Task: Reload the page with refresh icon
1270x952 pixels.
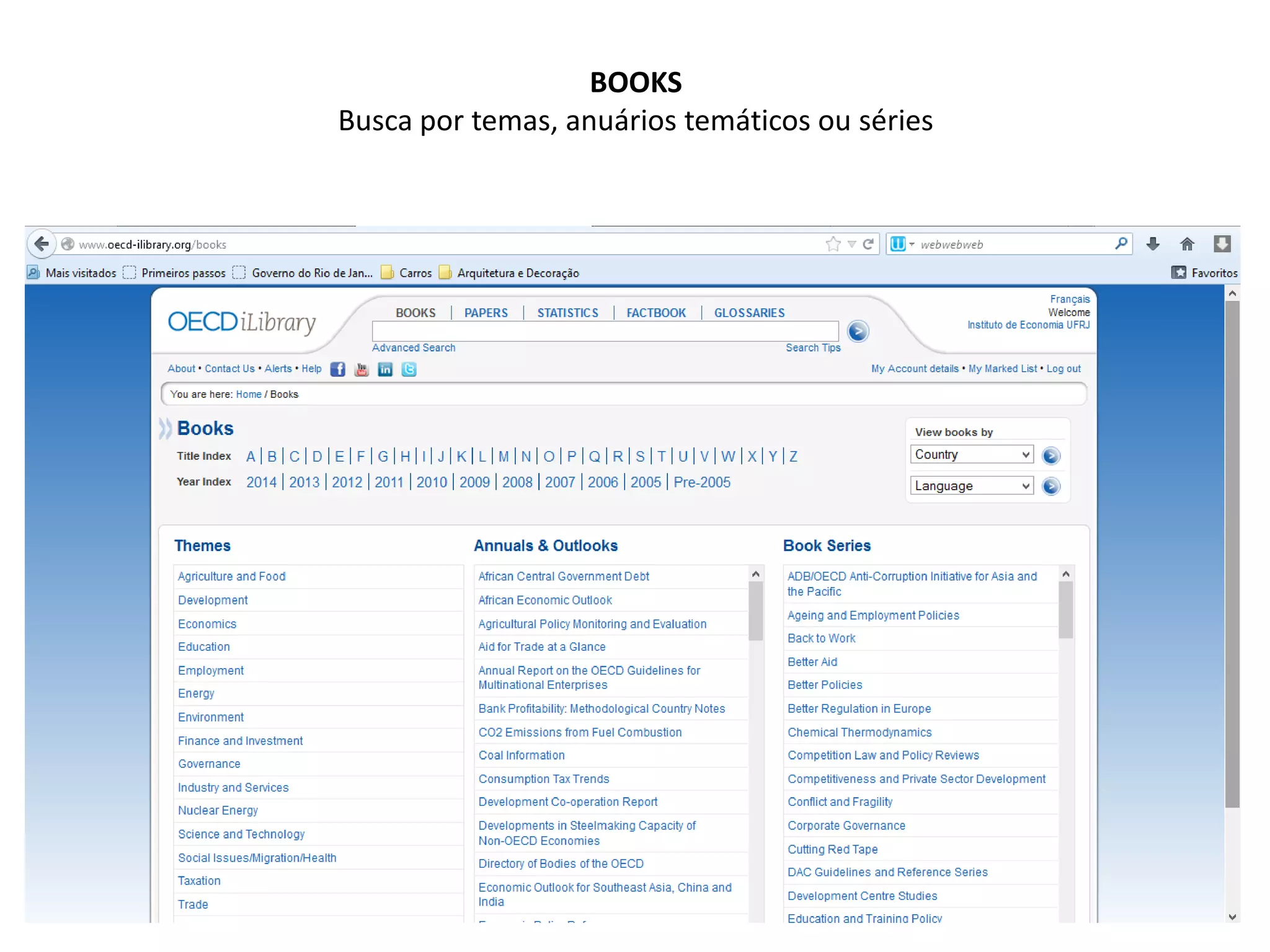Action: pos(869,244)
